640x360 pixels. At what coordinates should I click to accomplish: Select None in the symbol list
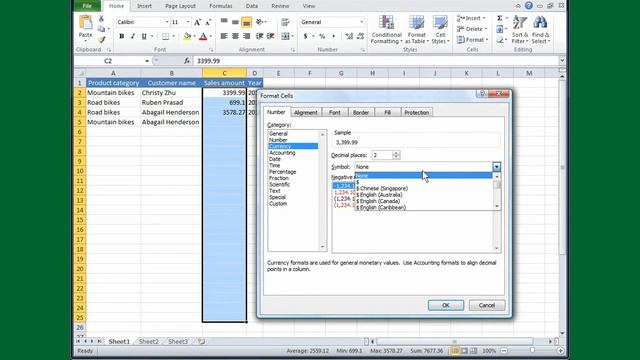(424, 176)
